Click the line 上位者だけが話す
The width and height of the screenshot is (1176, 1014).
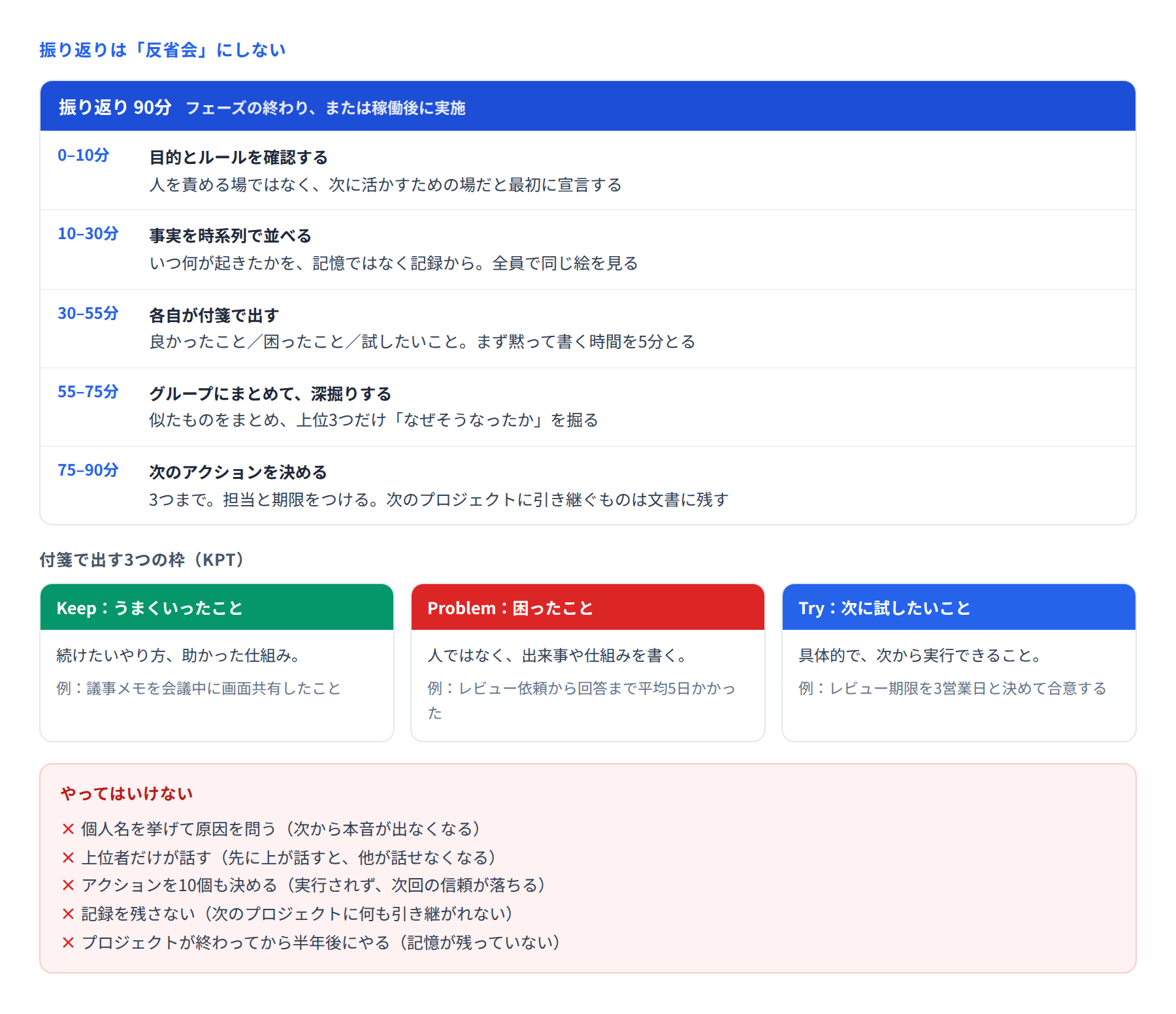[x=289, y=858]
